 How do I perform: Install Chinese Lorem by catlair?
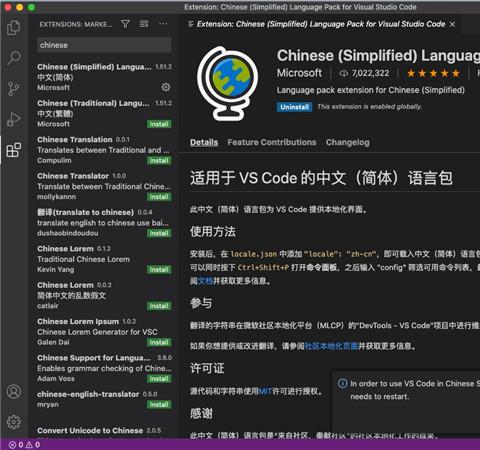pos(159,306)
